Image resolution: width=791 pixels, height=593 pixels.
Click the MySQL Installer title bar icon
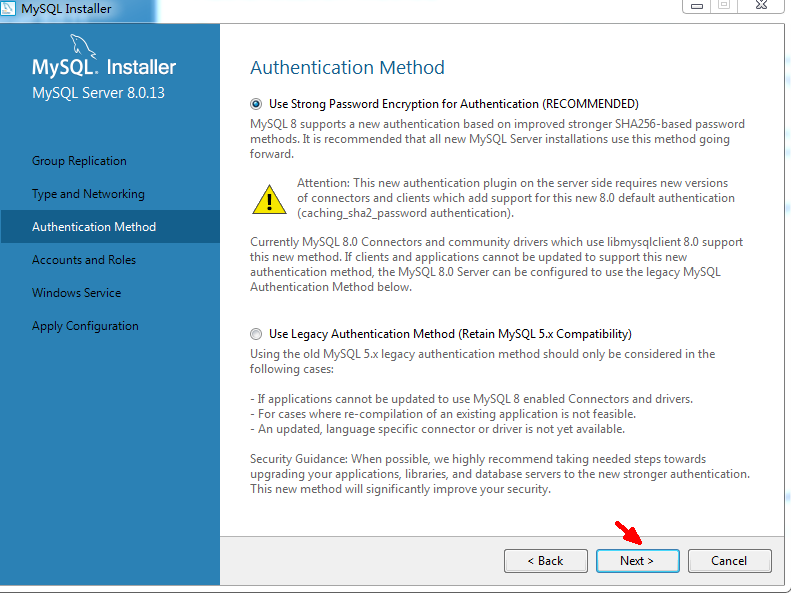coord(8,9)
